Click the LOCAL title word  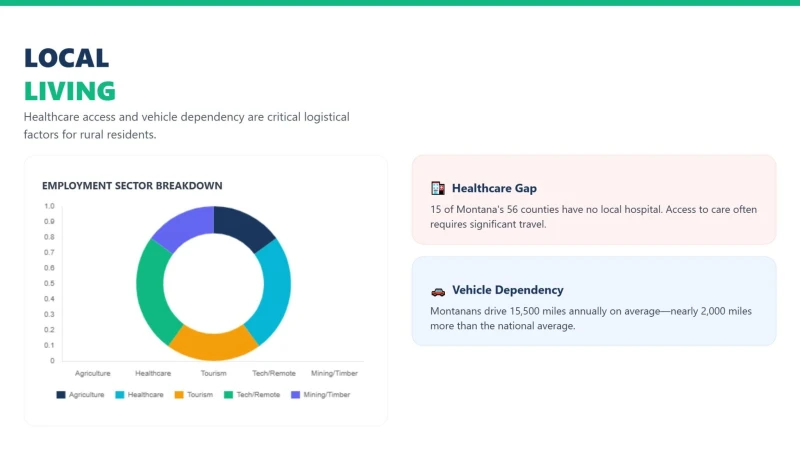click(x=66, y=58)
